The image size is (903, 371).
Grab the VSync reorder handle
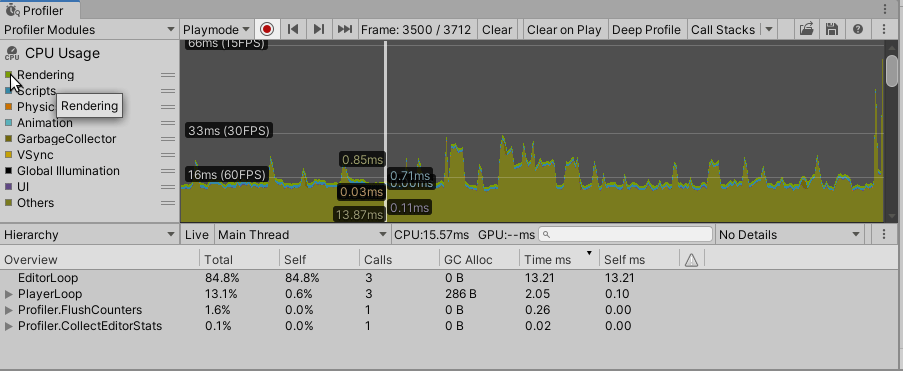tap(168, 155)
